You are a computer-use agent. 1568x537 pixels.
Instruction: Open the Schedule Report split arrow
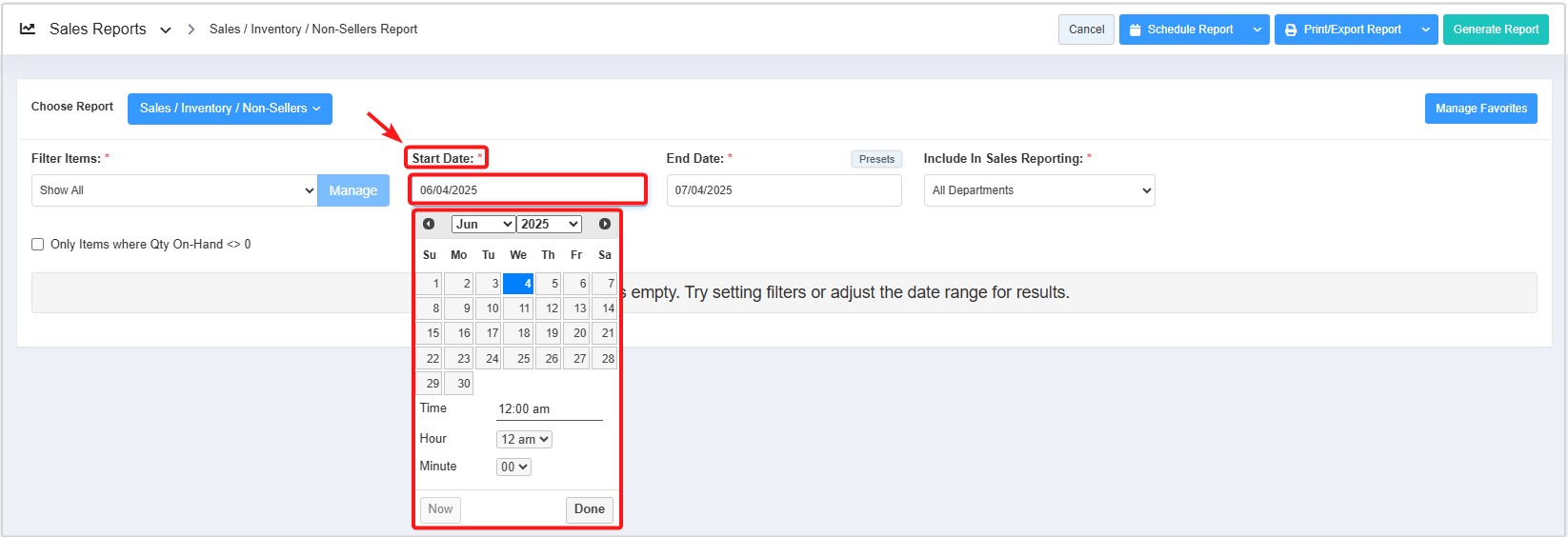pyautogui.click(x=1257, y=30)
